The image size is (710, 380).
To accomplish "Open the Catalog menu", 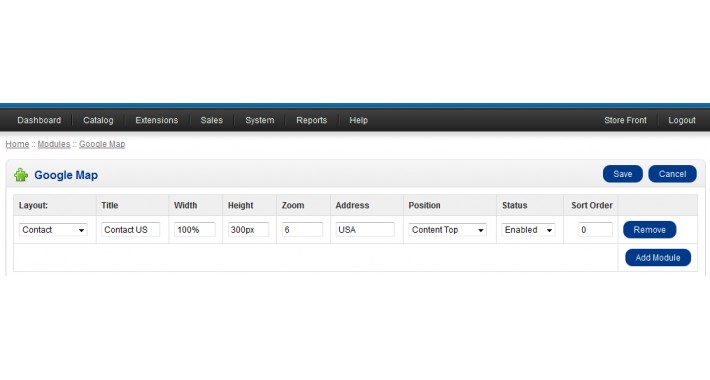I will click(98, 120).
